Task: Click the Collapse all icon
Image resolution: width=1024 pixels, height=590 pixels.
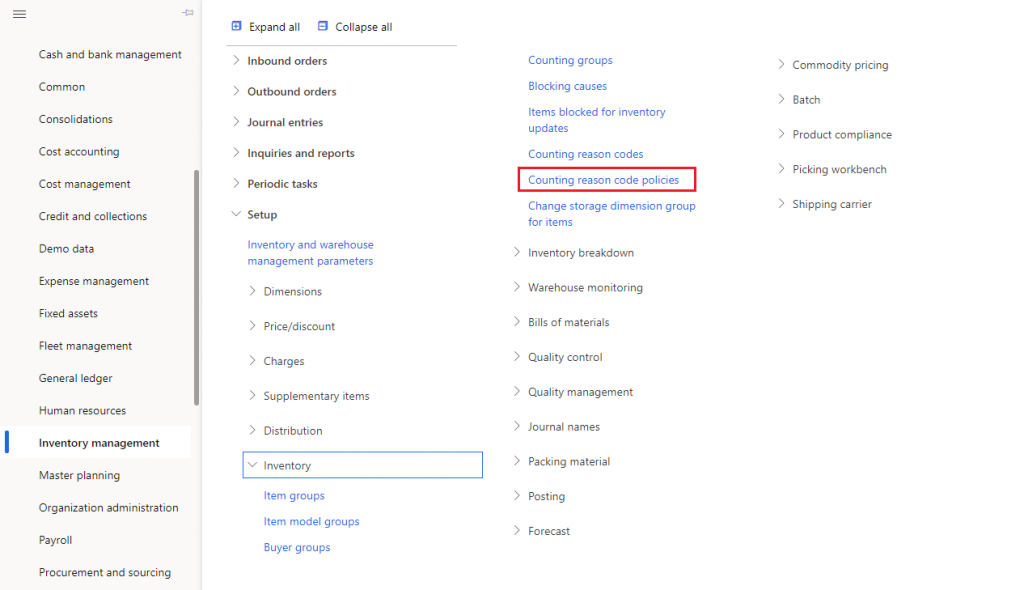Action: tap(322, 26)
